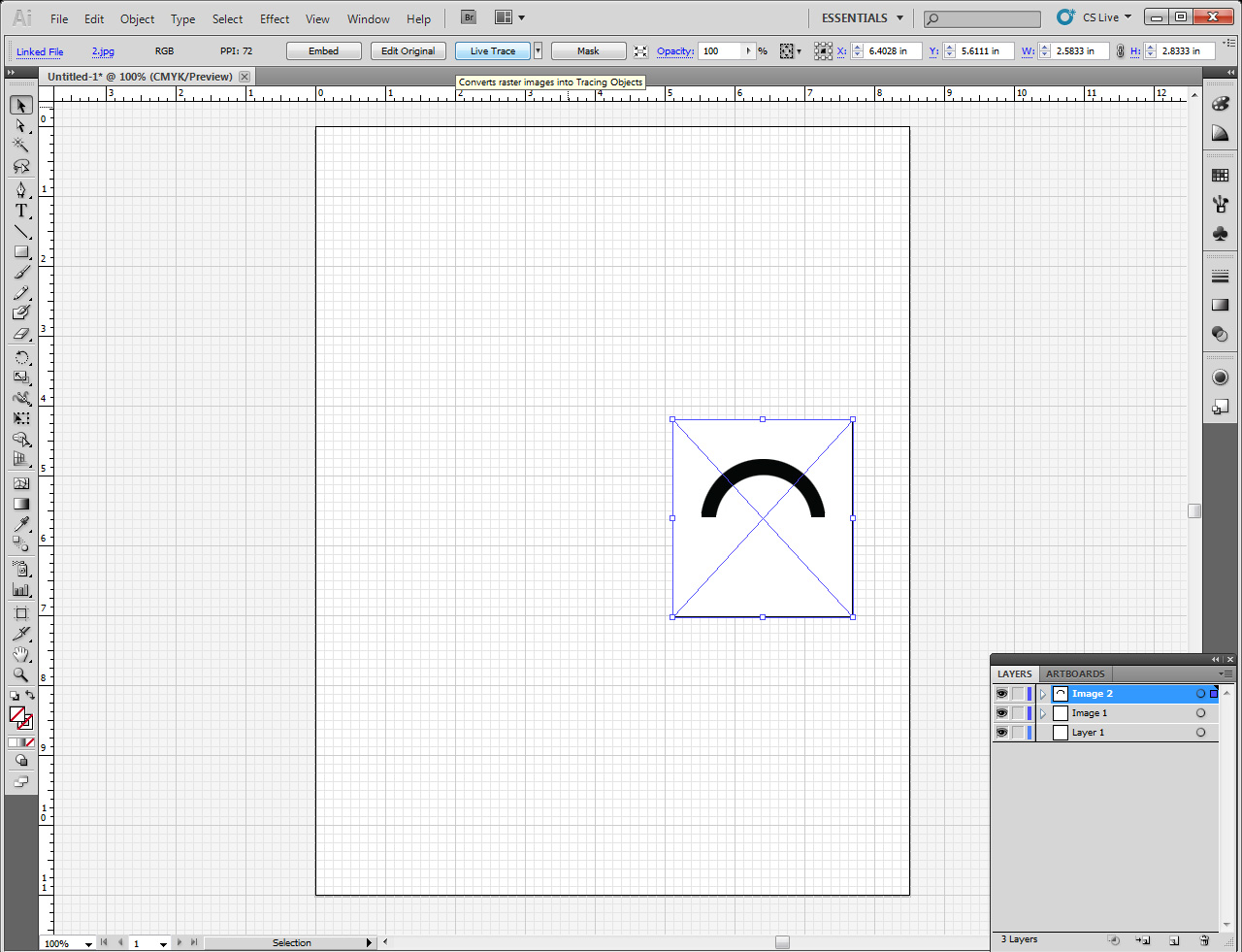Select the Pen tool
This screenshot has height=952, width=1242.
pos(21,190)
